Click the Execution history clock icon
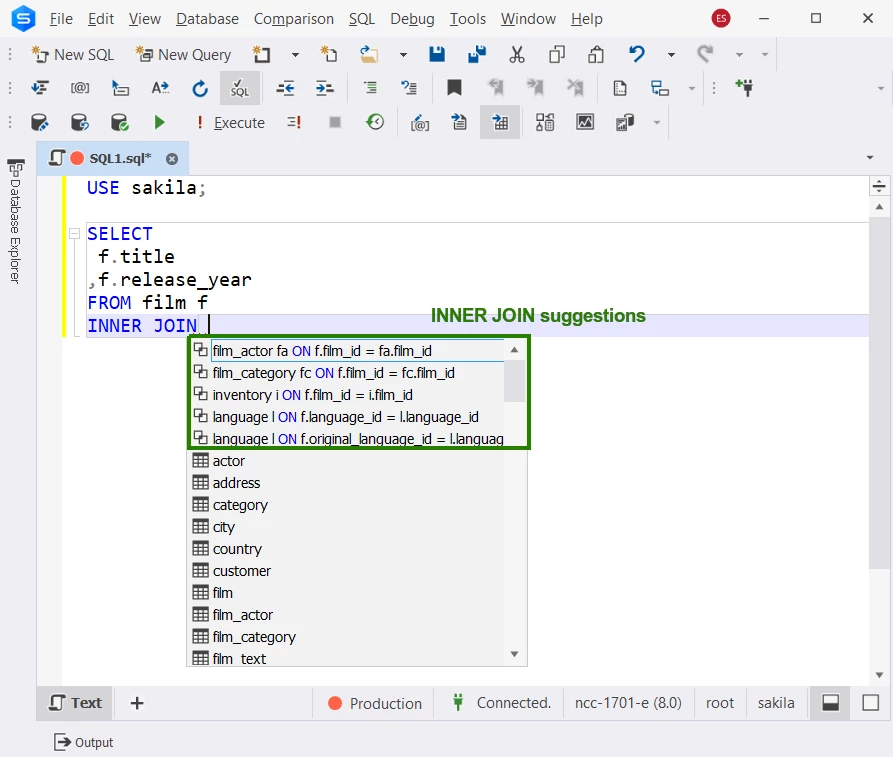This screenshot has width=893, height=757. click(x=375, y=122)
